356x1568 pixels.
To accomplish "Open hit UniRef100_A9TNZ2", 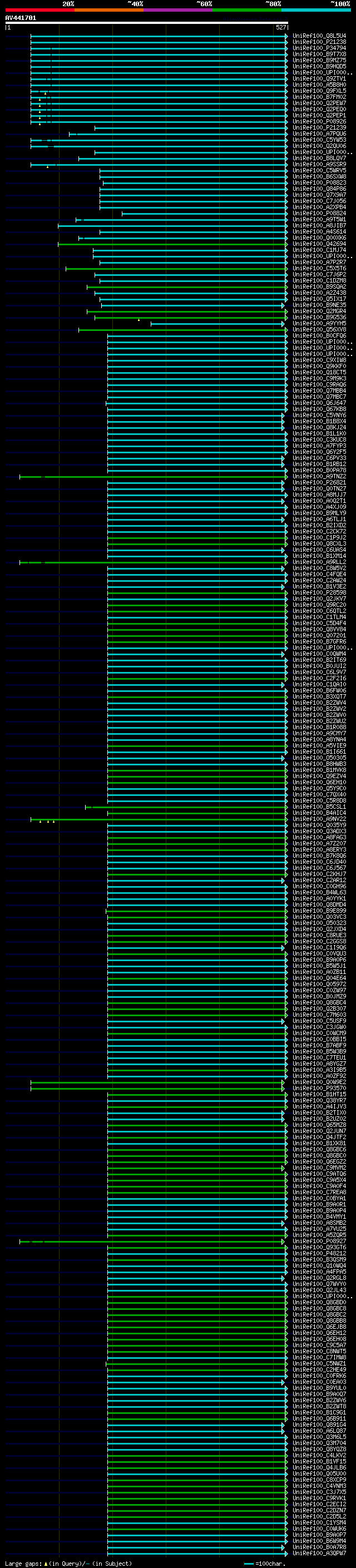I will [x=319, y=477].
